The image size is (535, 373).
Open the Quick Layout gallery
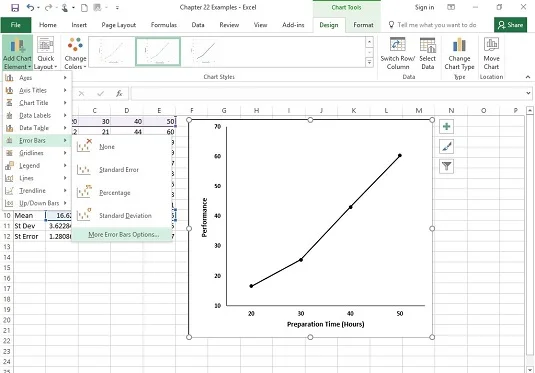pyautogui.click(x=45, y=53)
